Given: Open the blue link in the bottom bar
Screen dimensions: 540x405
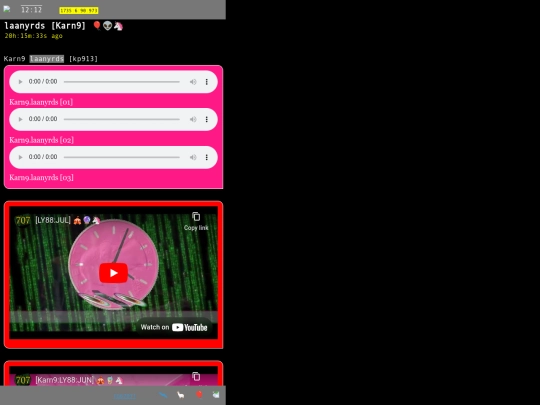Looking at the screenshot, I should click(125, 396).
